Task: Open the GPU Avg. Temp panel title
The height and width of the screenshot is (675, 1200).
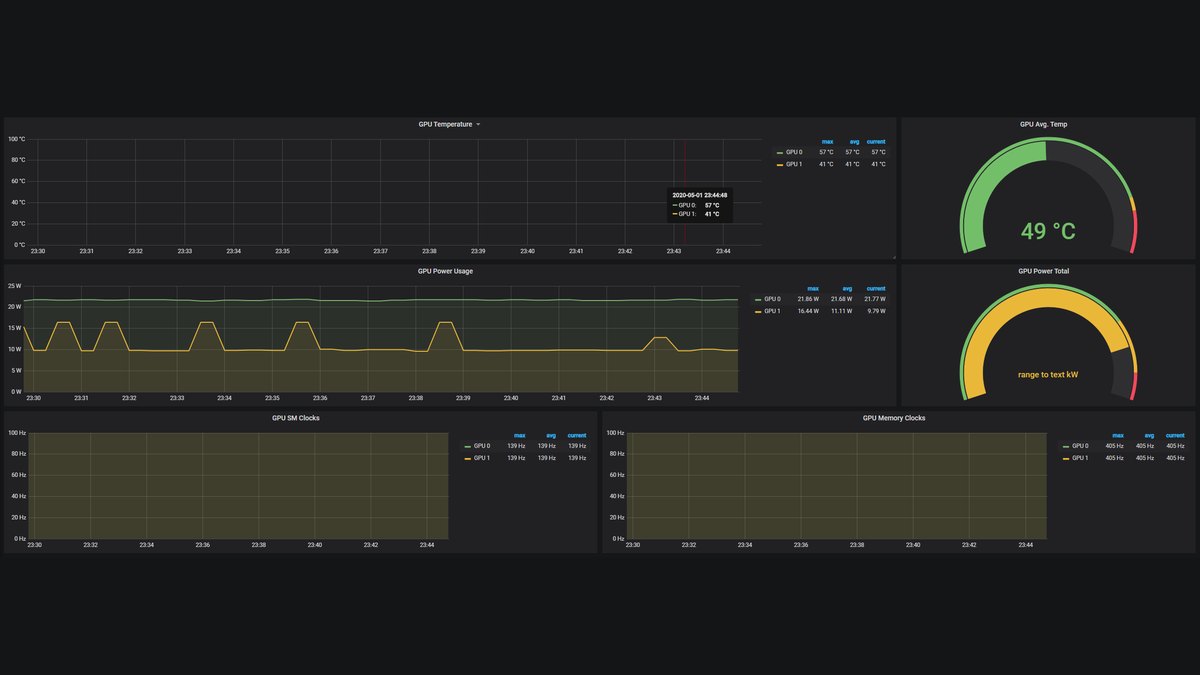Action: point(1043,124)
